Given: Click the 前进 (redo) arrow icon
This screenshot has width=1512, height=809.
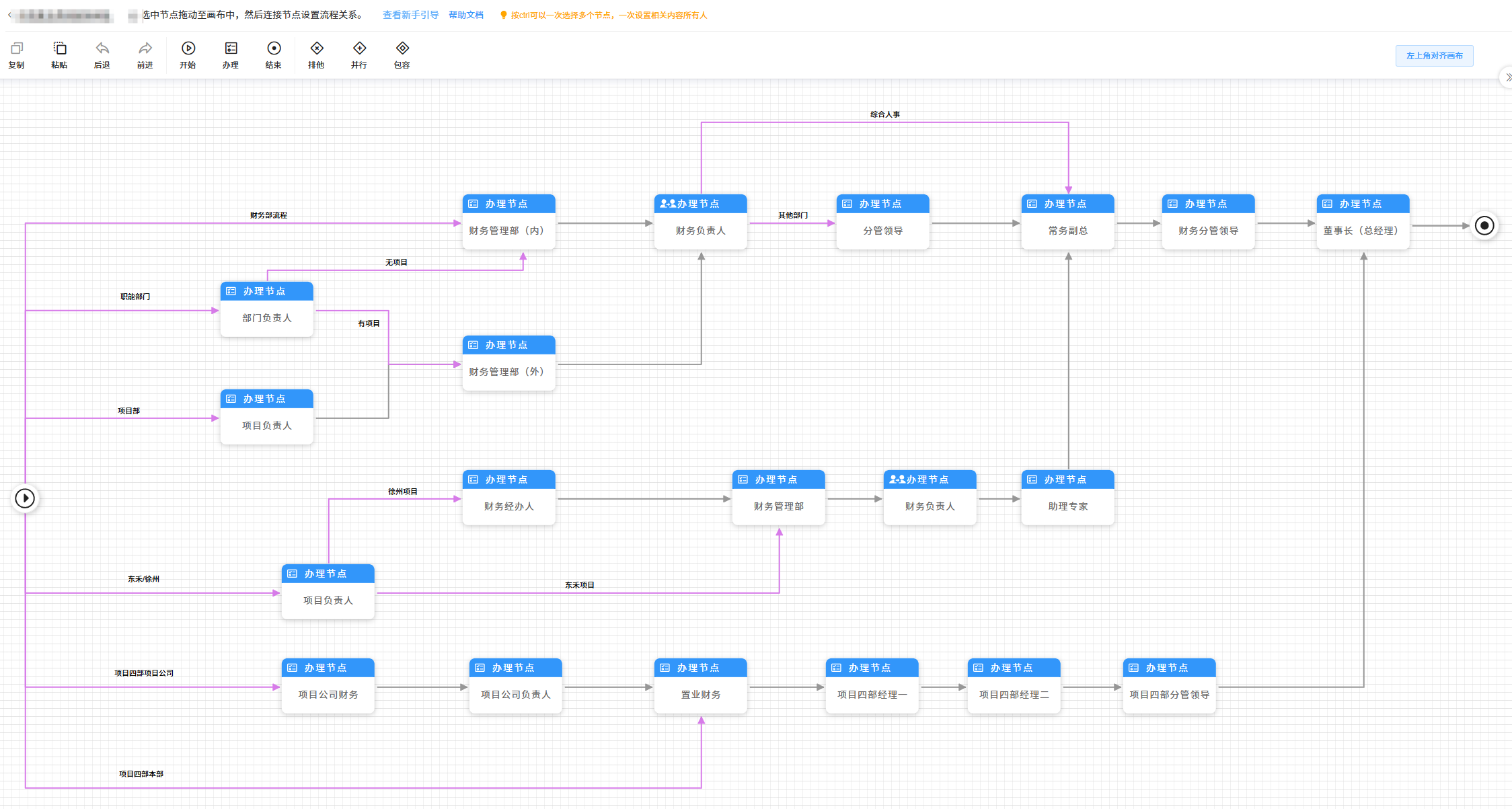Looking at the screenshot, I should pyautogui.click(x=145, y=48).
